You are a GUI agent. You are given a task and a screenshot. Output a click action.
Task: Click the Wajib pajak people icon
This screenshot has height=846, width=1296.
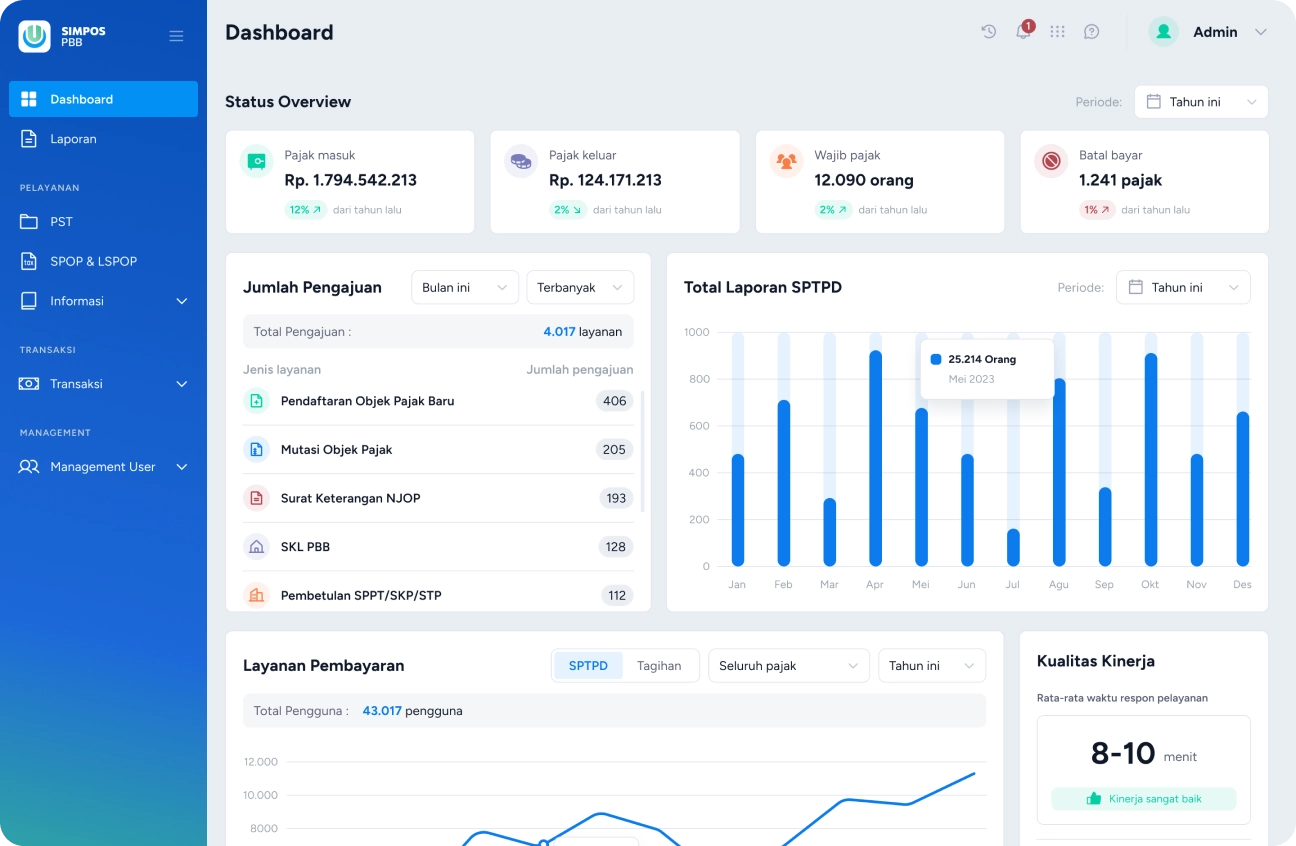point(786,161)
